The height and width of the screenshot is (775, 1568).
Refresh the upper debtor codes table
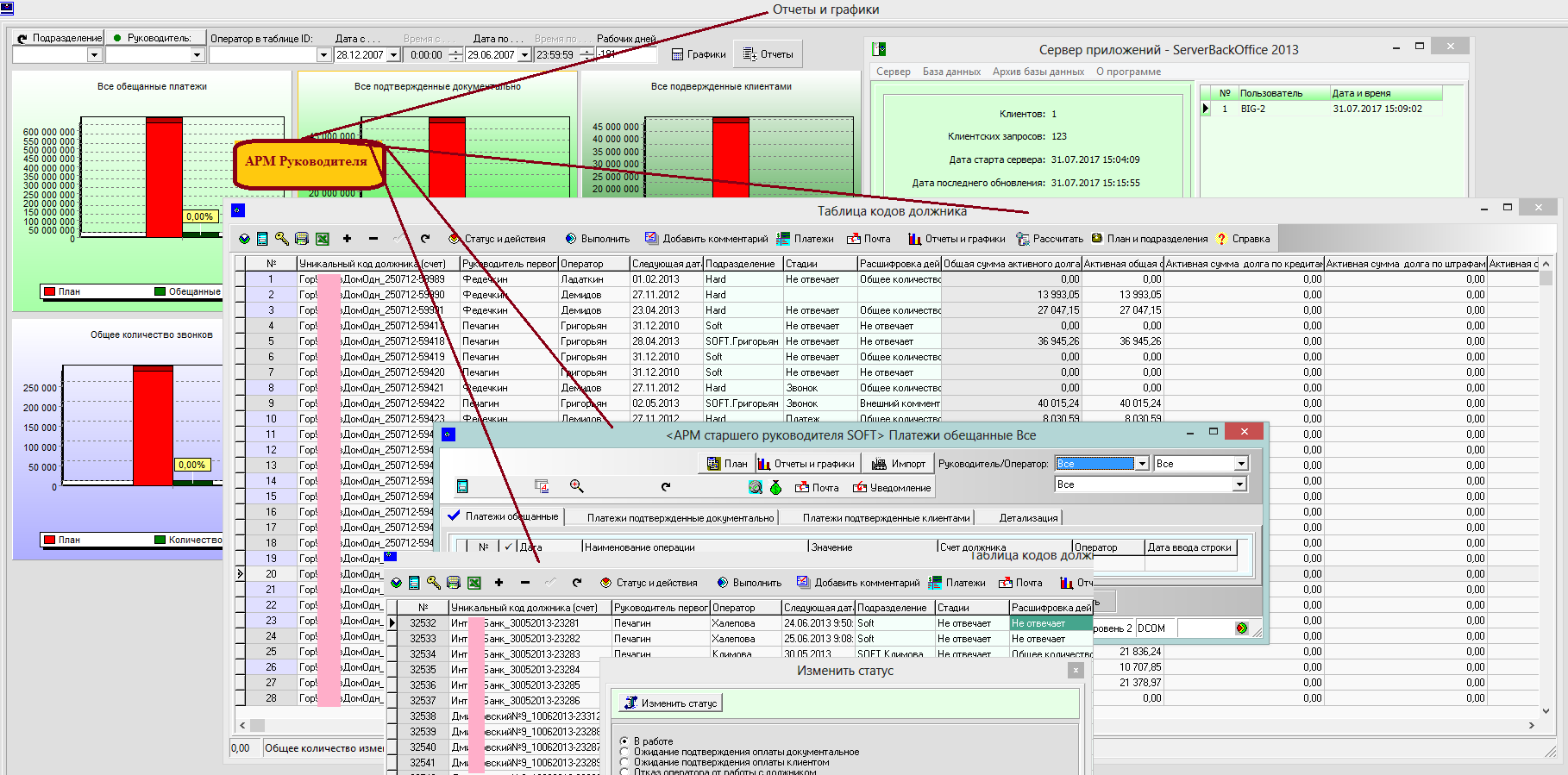[x=425, y=239]
